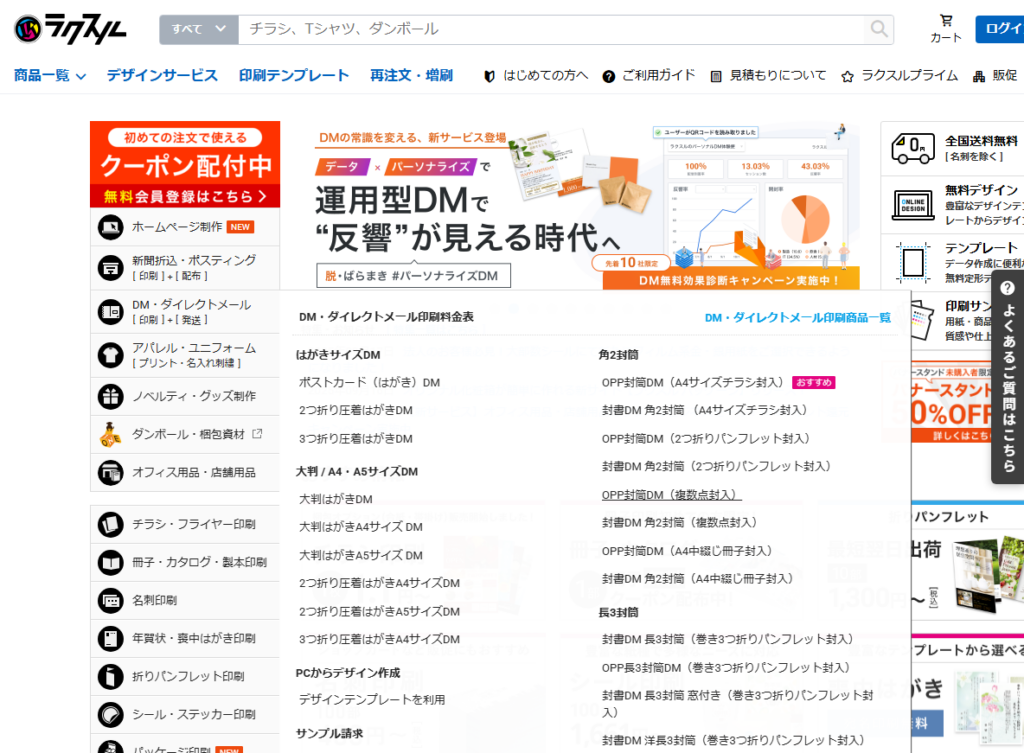This screenshot has height=753, width=1024.
Task: Click the Raksul logo
Action: pyautogui.click(x=70, y=29)
